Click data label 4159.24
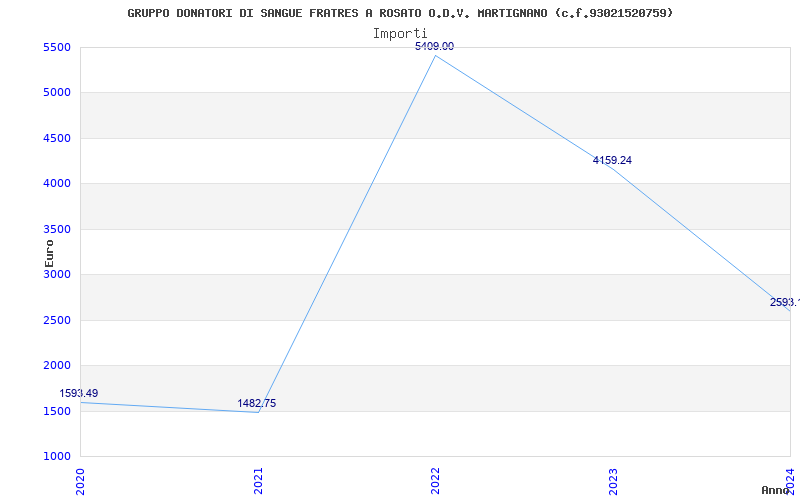This screenshot has width=800, height=500. [x=612, y=160]
